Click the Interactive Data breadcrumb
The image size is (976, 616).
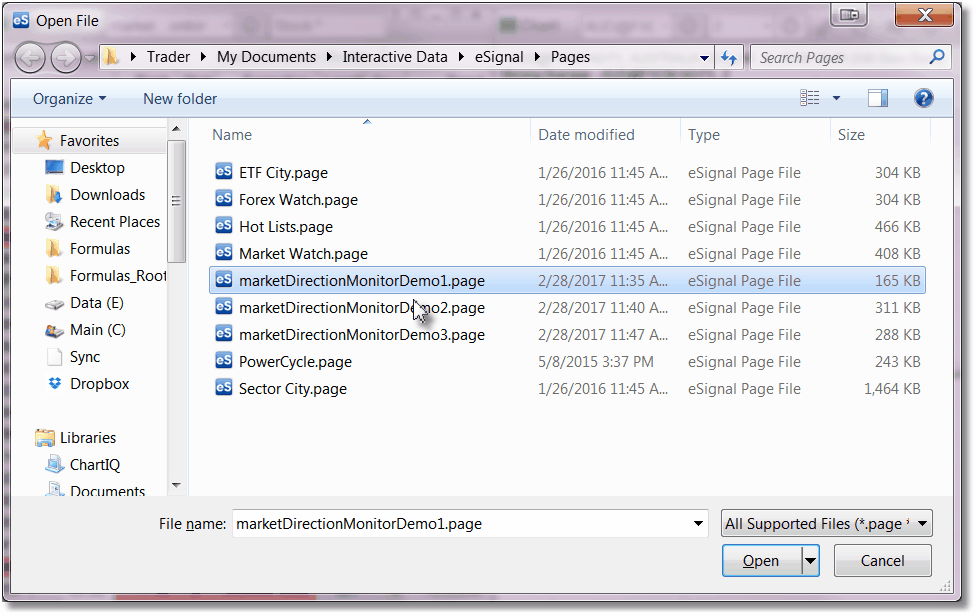pos(395,57)
